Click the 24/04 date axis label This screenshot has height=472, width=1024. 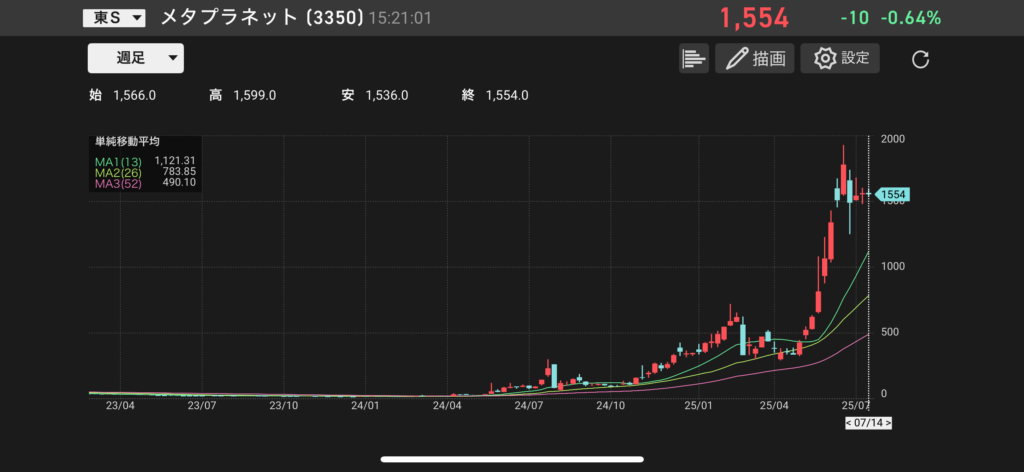pos(447,406)
